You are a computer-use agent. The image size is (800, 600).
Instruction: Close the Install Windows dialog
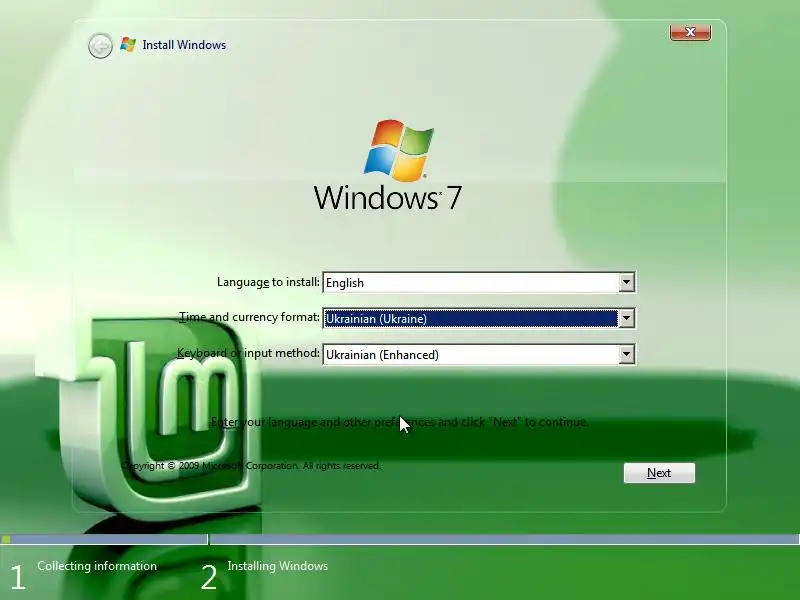[x=690, y=32]
